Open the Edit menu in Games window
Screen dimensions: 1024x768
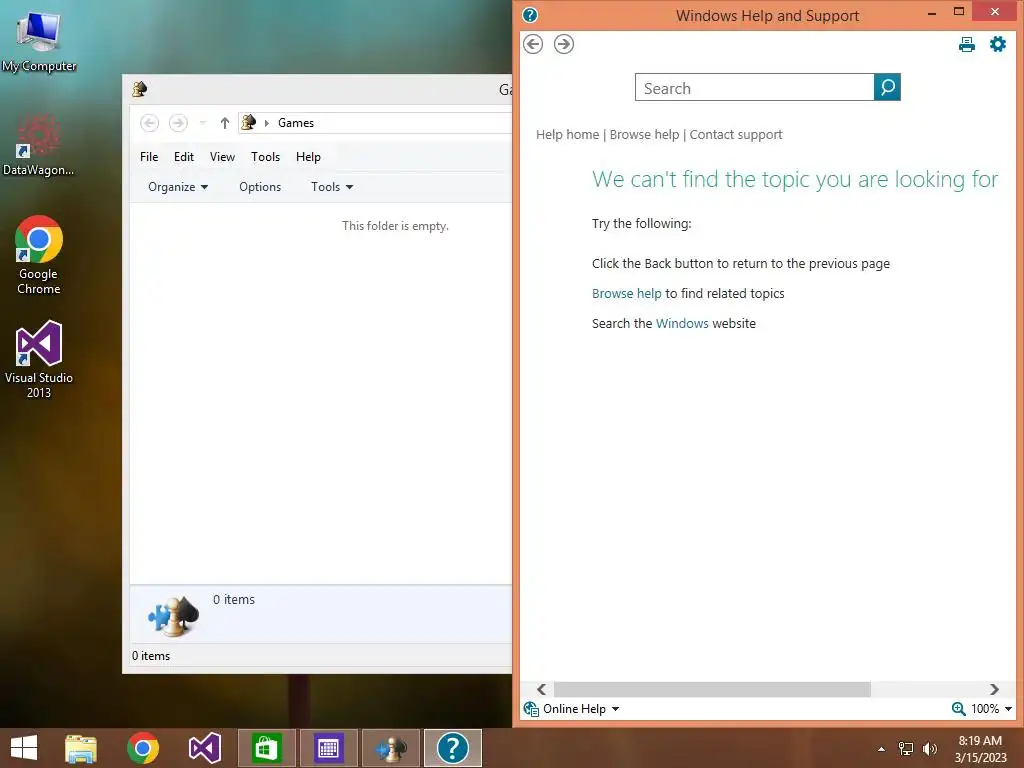tap(184, 157)
